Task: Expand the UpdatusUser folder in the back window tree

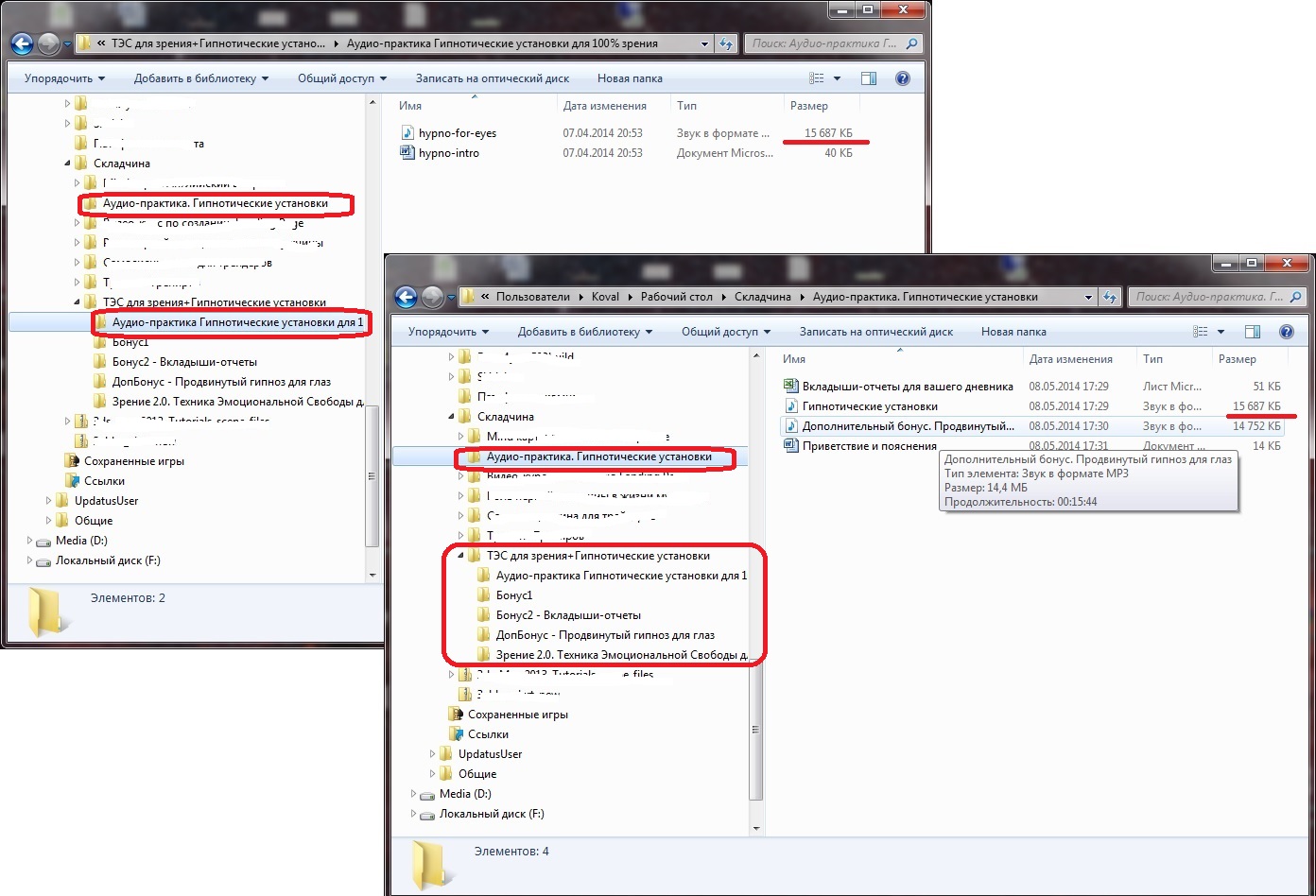Action: tap(50, 501)
